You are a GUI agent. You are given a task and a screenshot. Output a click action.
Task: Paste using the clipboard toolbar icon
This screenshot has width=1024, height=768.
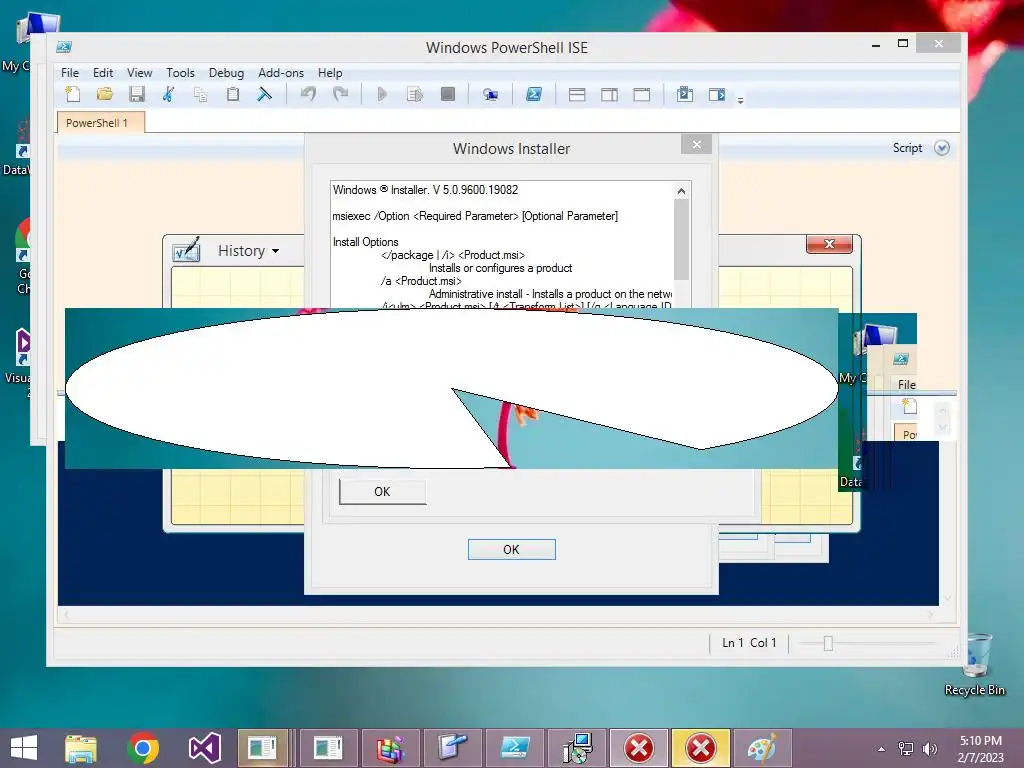pos(232,95)
